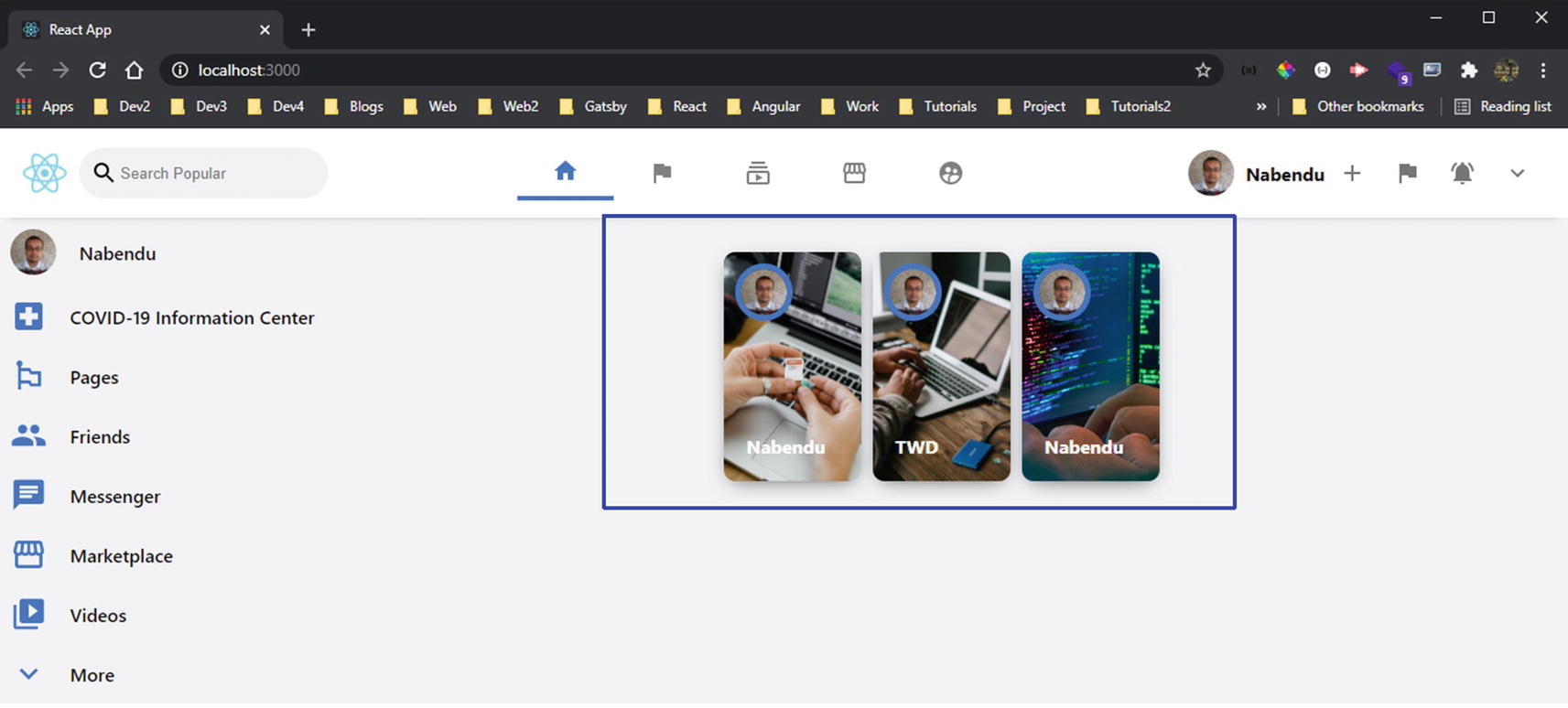Expand the account dropdown arrow in header
Screen dimensions: 1568x708
tap(1517, 173)
